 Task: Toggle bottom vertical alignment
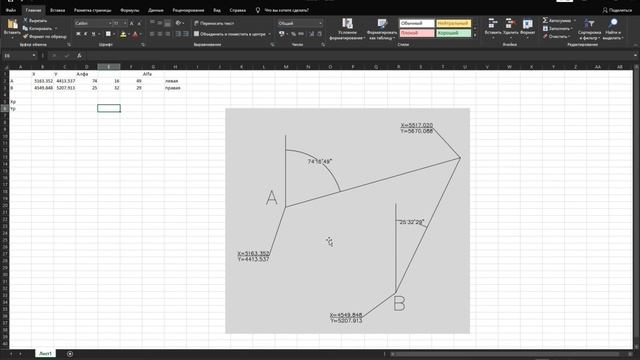167,23
